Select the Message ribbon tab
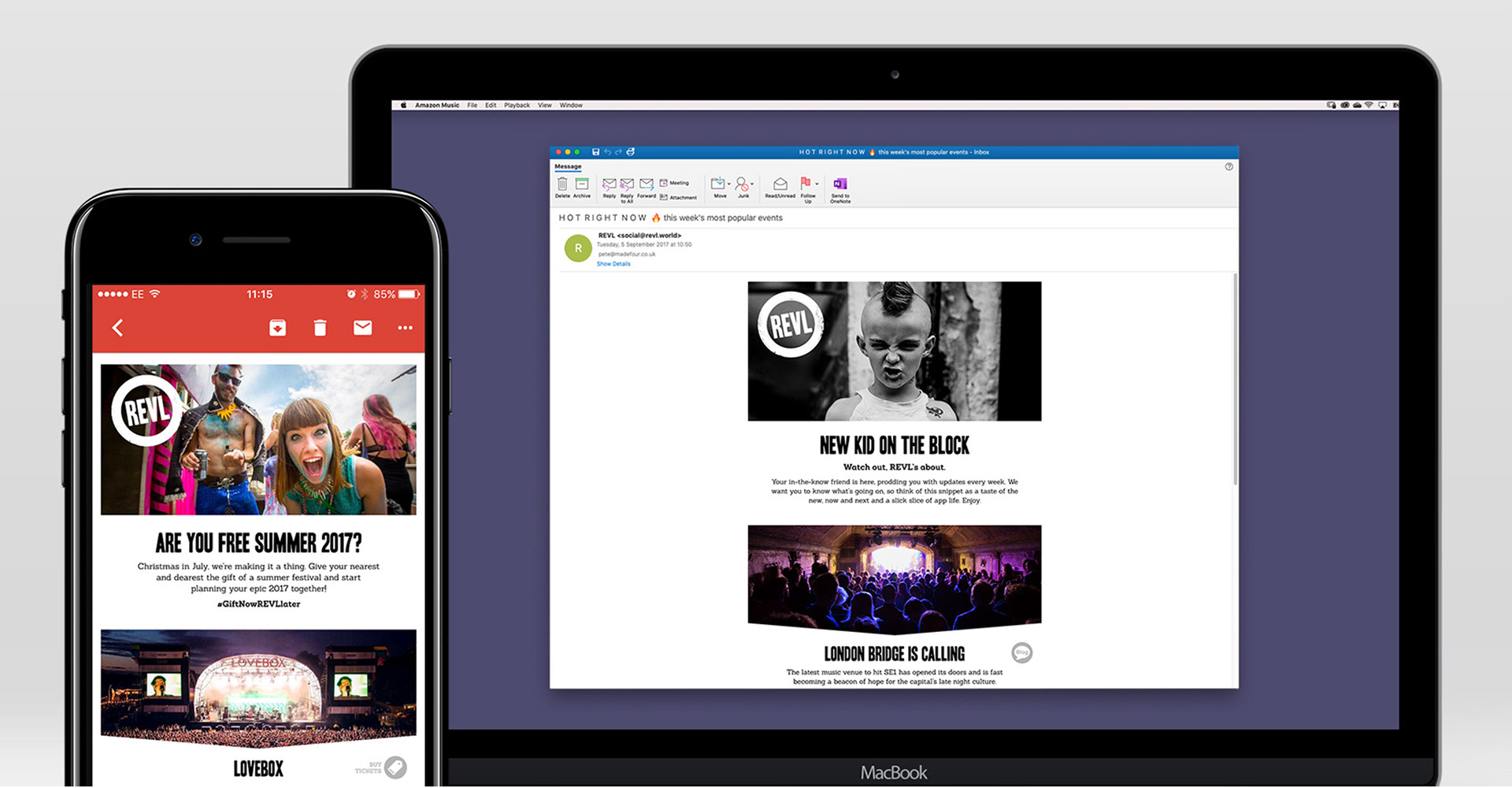The height and width of the screenshot is (788, 1512). click(568, 166)
